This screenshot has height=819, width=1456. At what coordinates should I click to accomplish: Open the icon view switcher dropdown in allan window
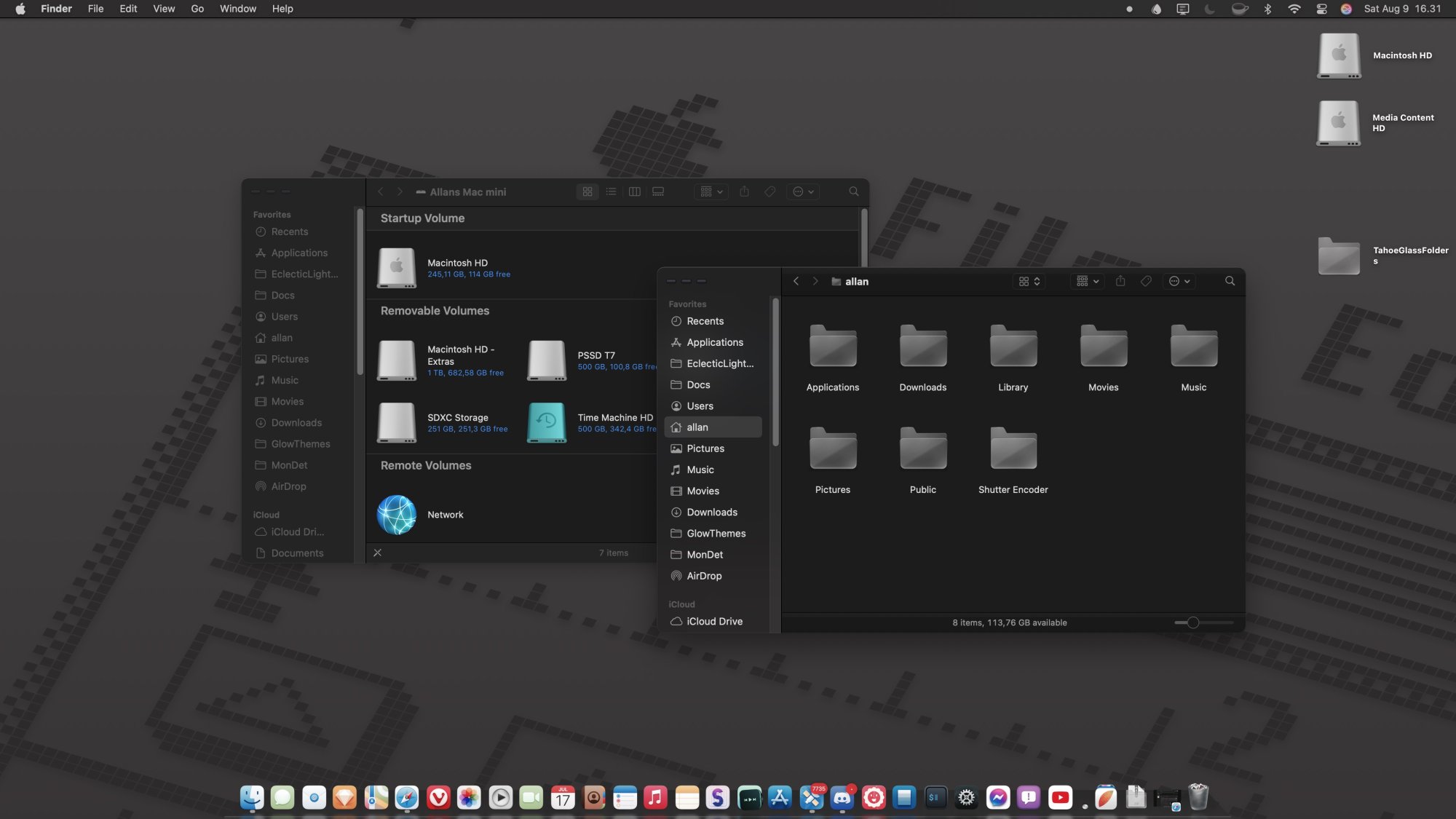(x=1029, y=281)
